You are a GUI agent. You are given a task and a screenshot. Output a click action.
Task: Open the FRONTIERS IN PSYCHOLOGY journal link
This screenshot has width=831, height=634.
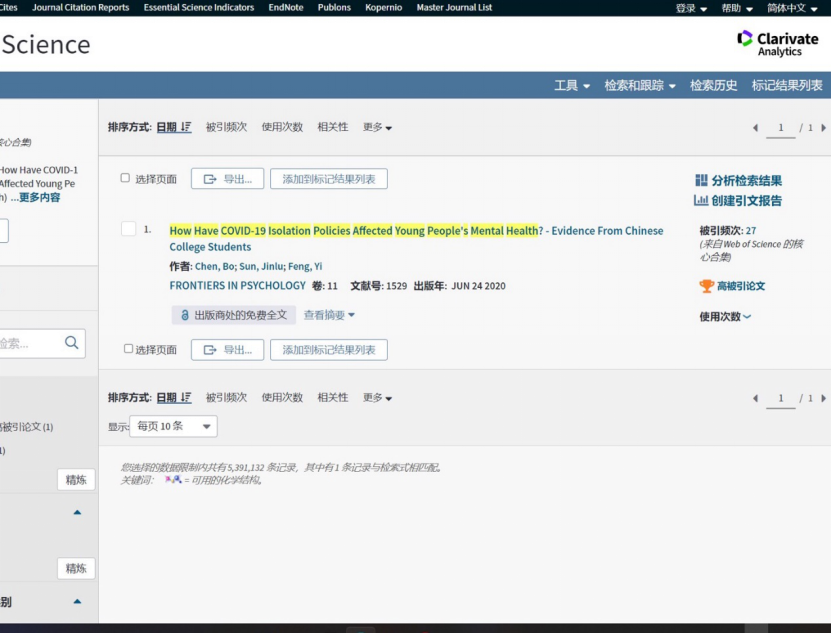[237, 286]
